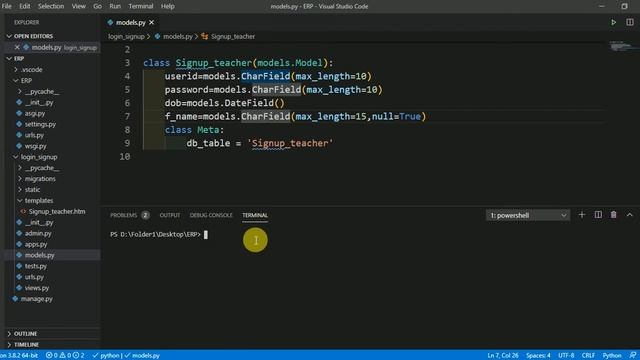Click 'Signup_teacher' string on line 9
Image resolution: width=640 pixels, height=360 pixels.
click(x=290, y=143)
